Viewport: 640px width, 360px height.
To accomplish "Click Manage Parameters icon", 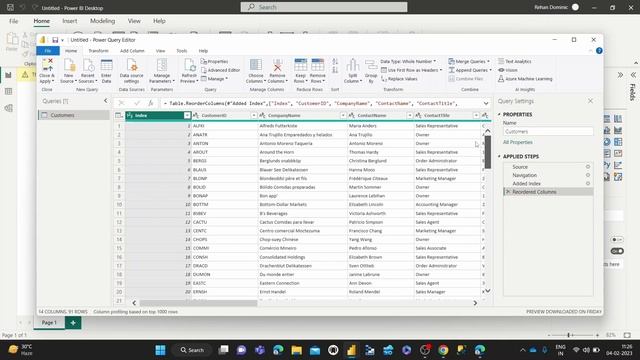I will click(x=162, y=64).
